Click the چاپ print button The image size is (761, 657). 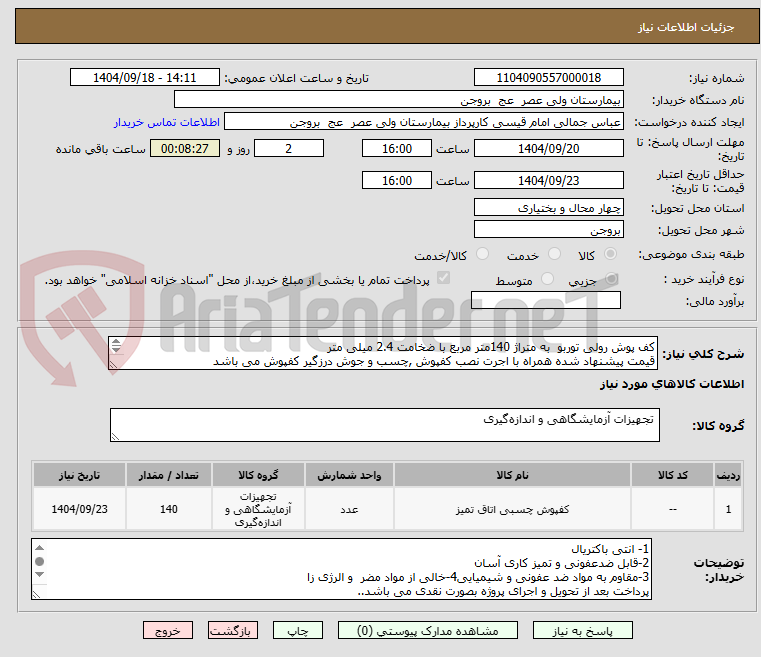click(x=298, y=630)
